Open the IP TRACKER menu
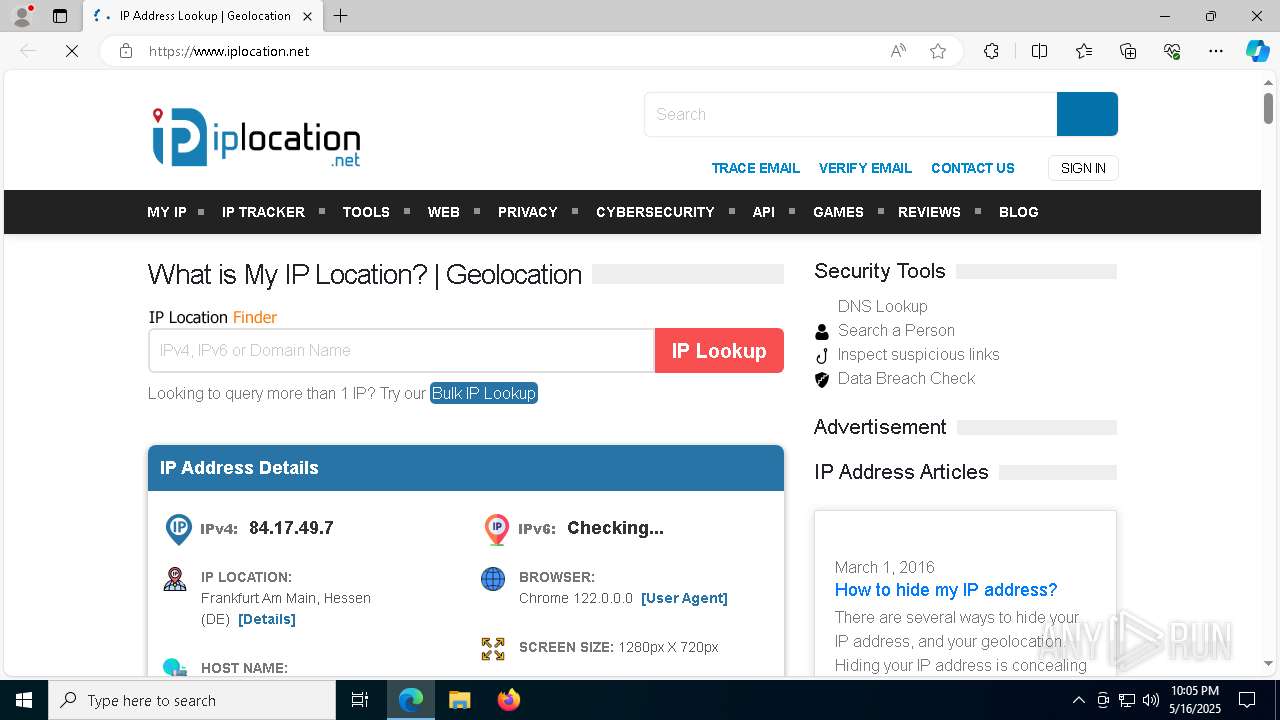 click(x=263, y=212)
